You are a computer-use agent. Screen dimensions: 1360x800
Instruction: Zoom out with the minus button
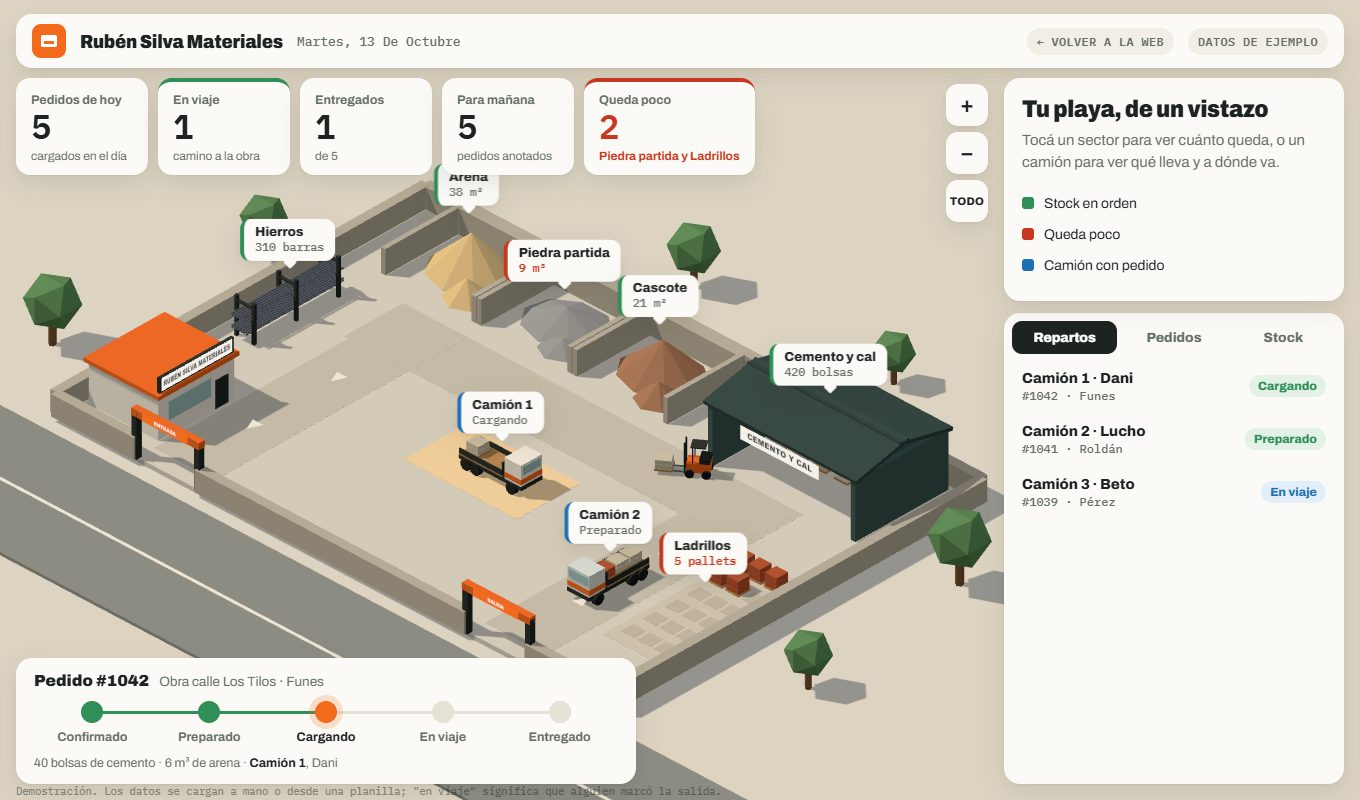click(967, 154)
